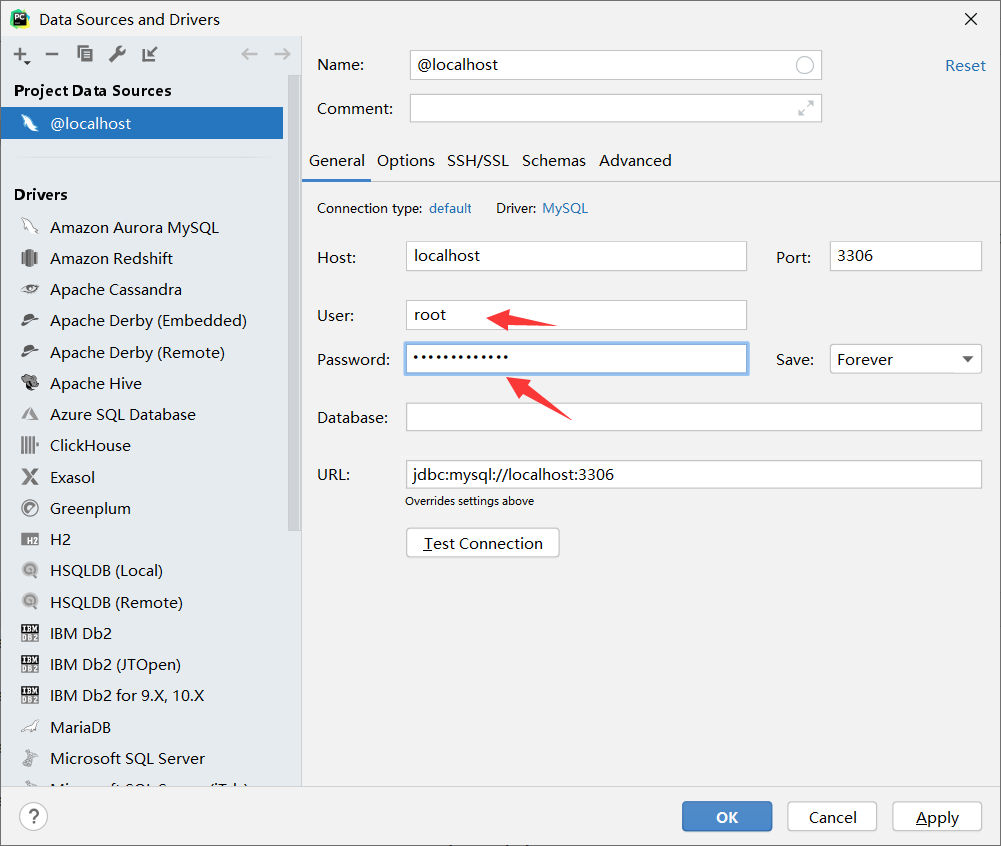Open the Save password dropdown

[905, 359]
